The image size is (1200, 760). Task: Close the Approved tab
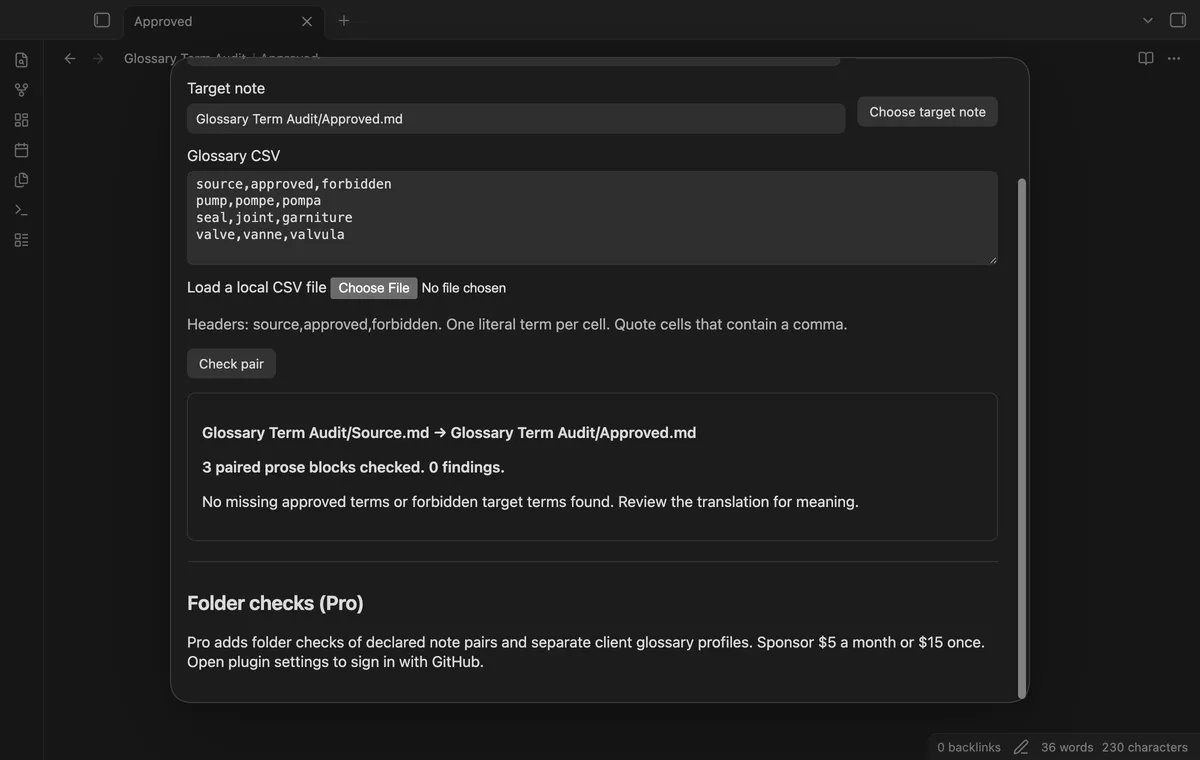[x=307, y=21]
